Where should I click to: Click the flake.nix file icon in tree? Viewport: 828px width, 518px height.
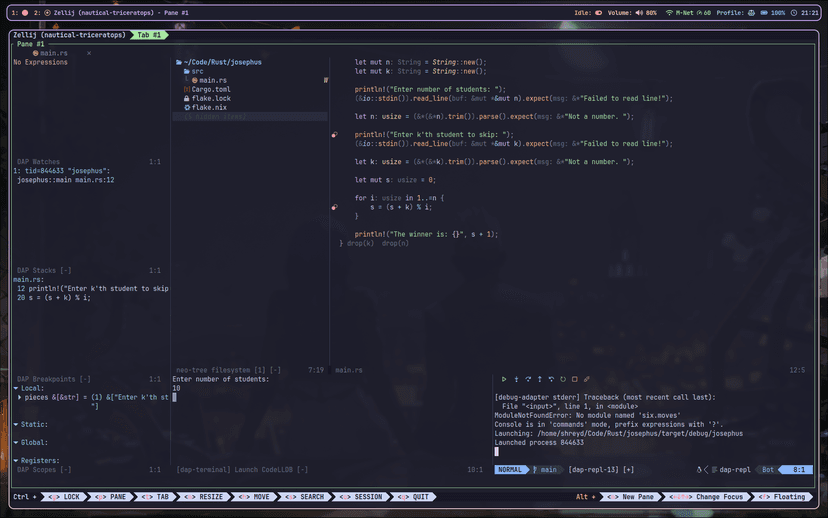click(x=186, y=107)
